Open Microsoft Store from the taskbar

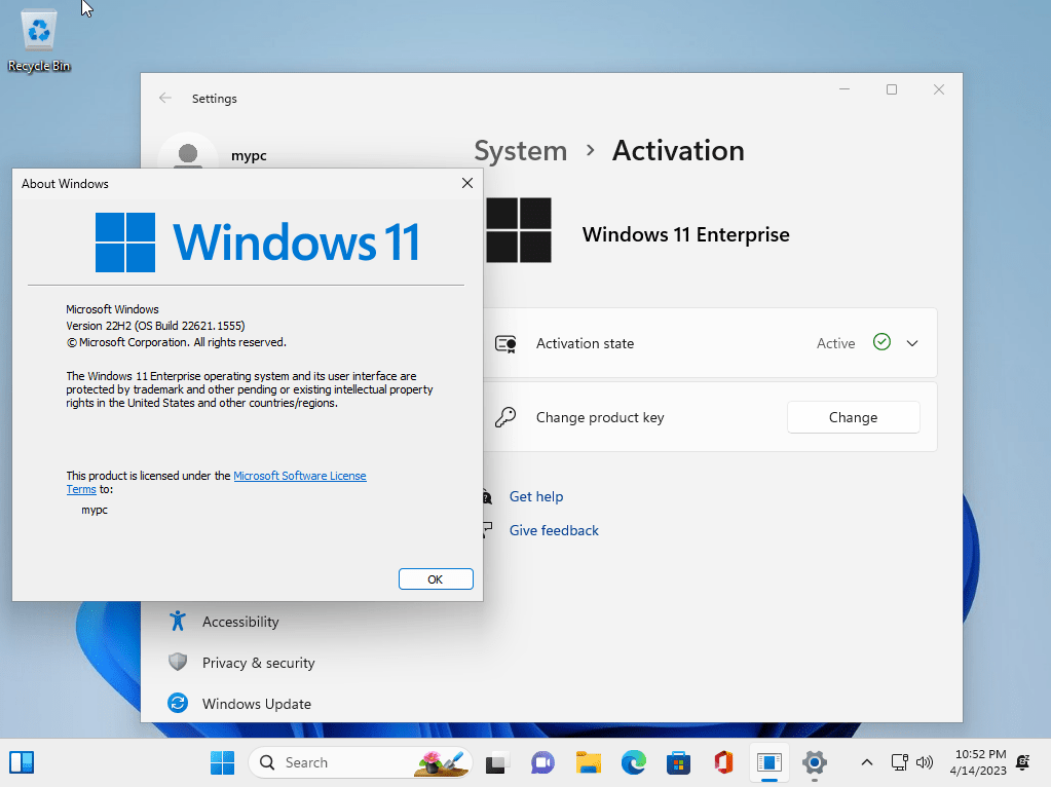coord(678,763)
